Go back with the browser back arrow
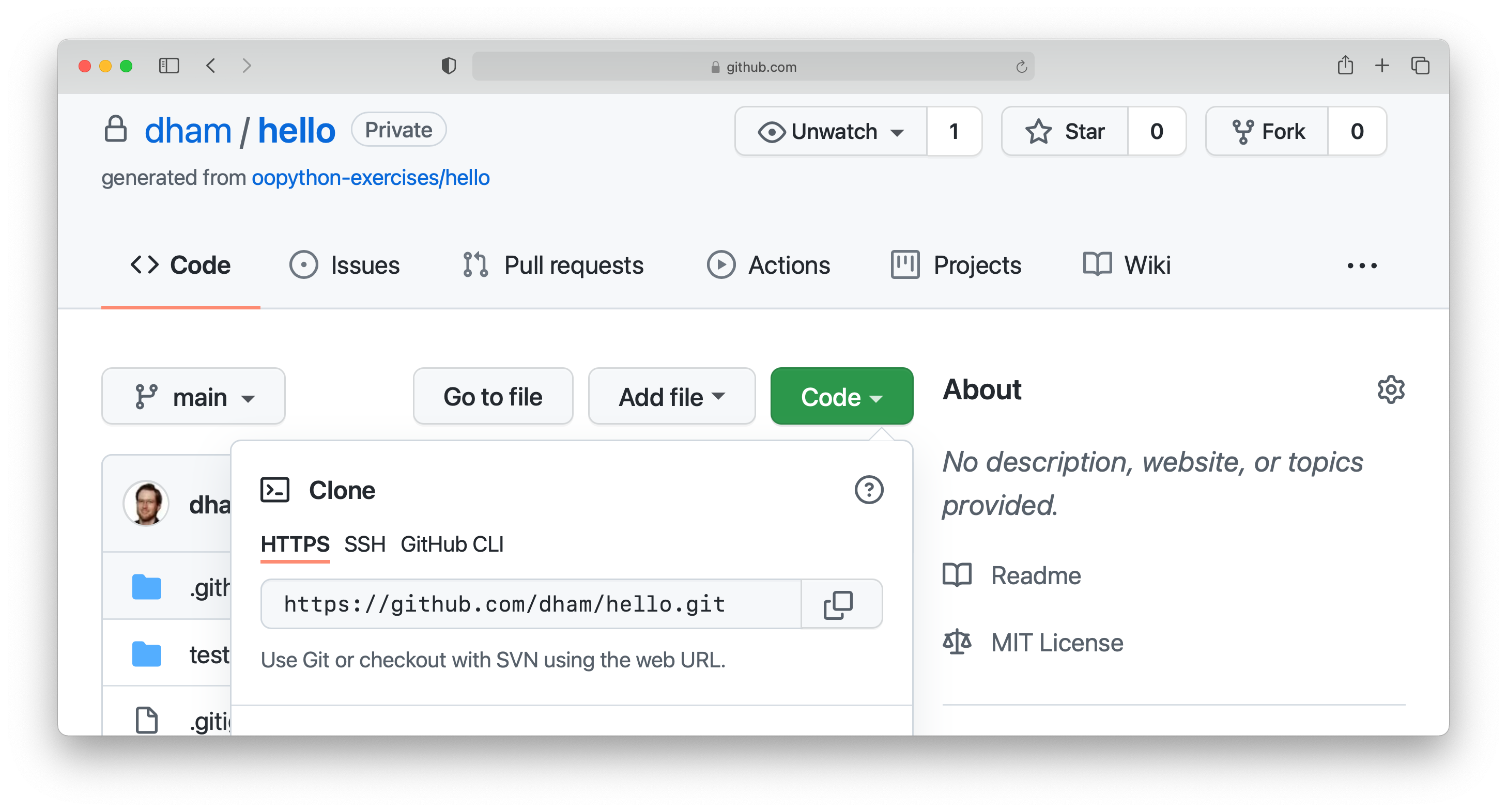The width and height of the screenshot is (1507, 812). [x=211, y=66]
